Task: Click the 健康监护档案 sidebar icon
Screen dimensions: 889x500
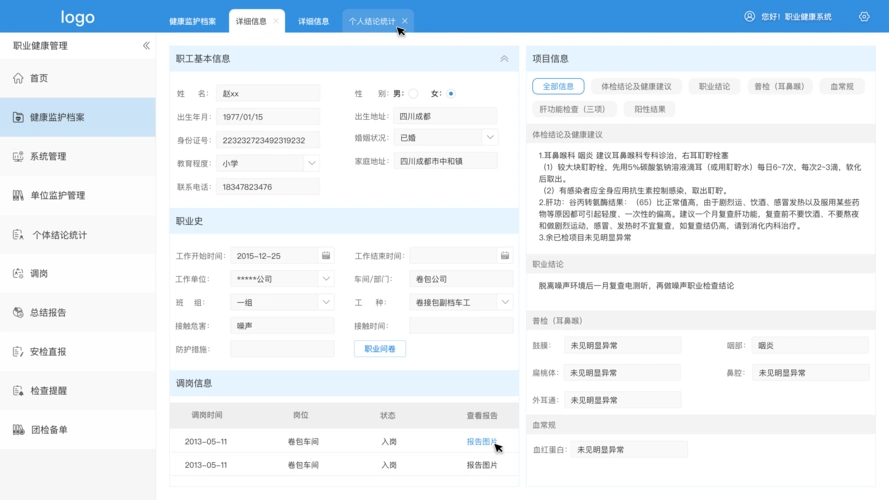Action: (18, 117)
